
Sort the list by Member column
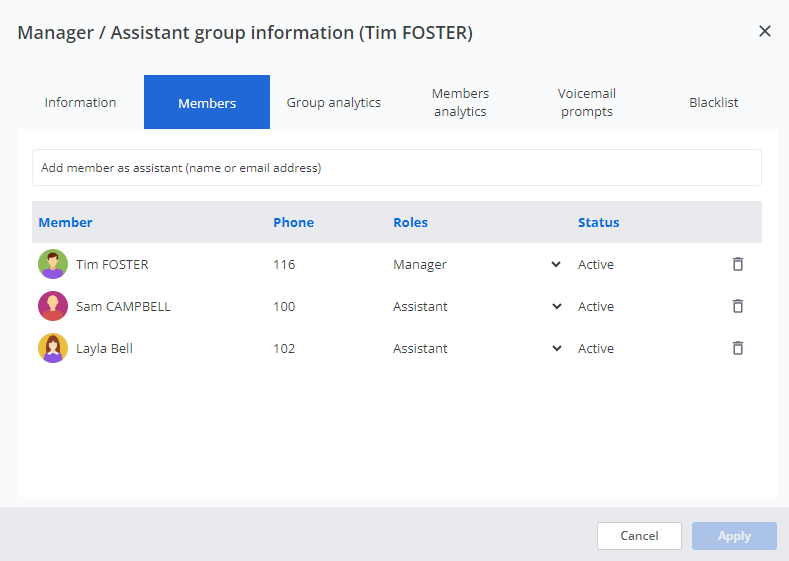(x=66, y=223)
